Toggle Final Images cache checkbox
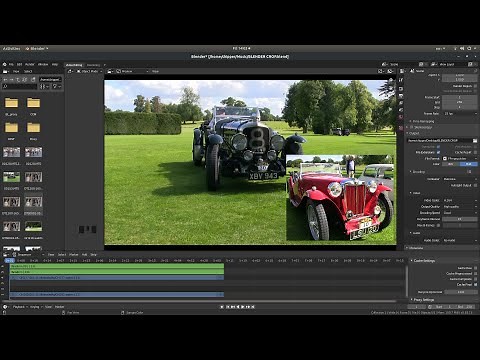This screenshot has height=360, width=480. pyautogui.click(x=475, y=285)
